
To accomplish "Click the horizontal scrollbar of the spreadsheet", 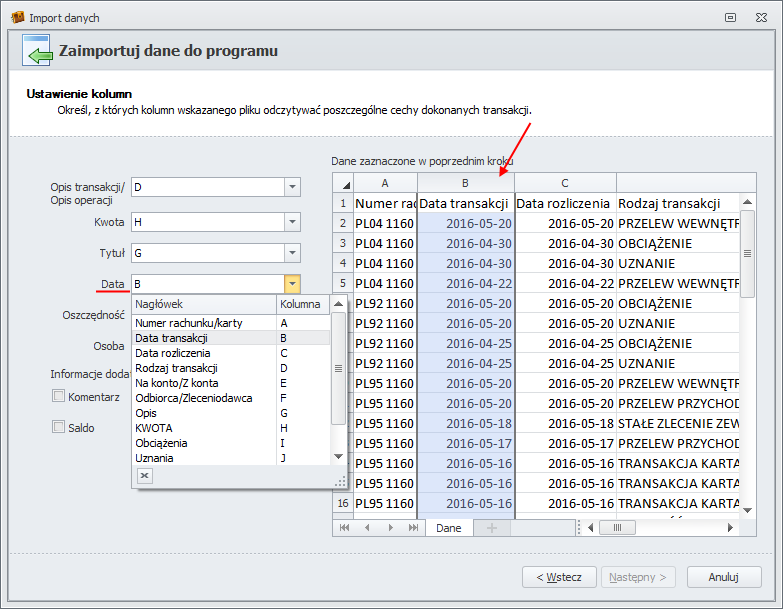I will (x=660, y=527).
